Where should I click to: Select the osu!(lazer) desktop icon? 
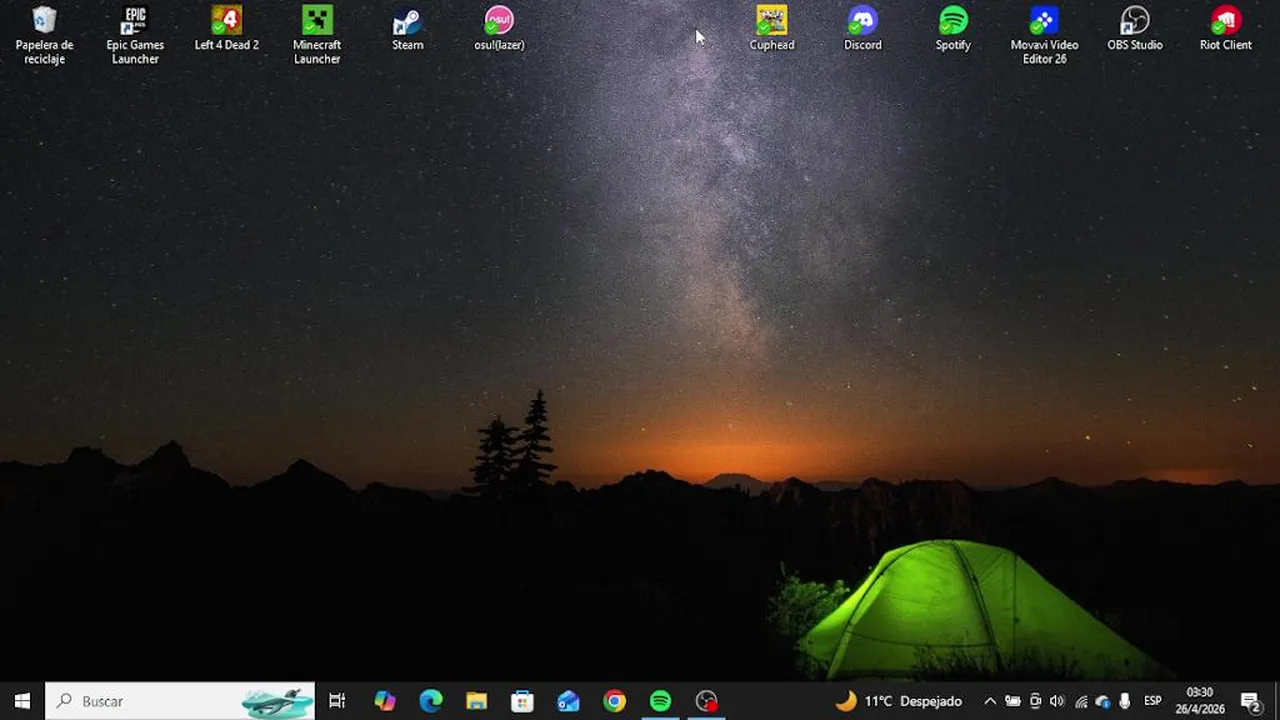tap(499, 28)
